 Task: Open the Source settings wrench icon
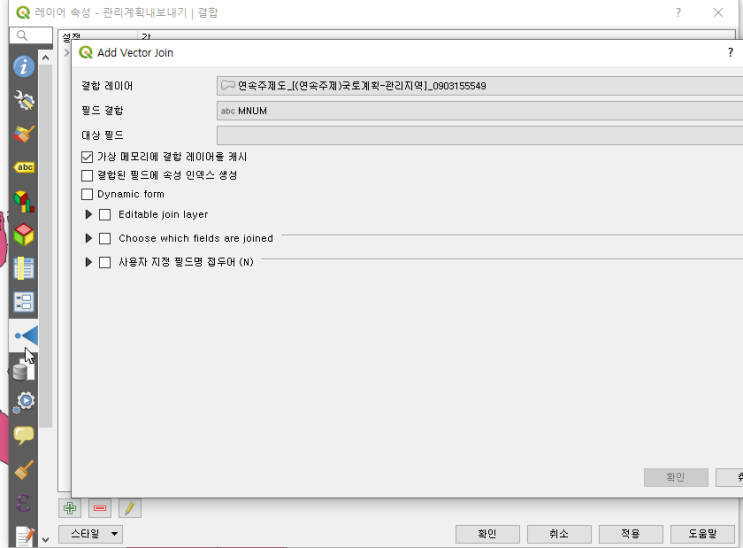coord(24,100)
